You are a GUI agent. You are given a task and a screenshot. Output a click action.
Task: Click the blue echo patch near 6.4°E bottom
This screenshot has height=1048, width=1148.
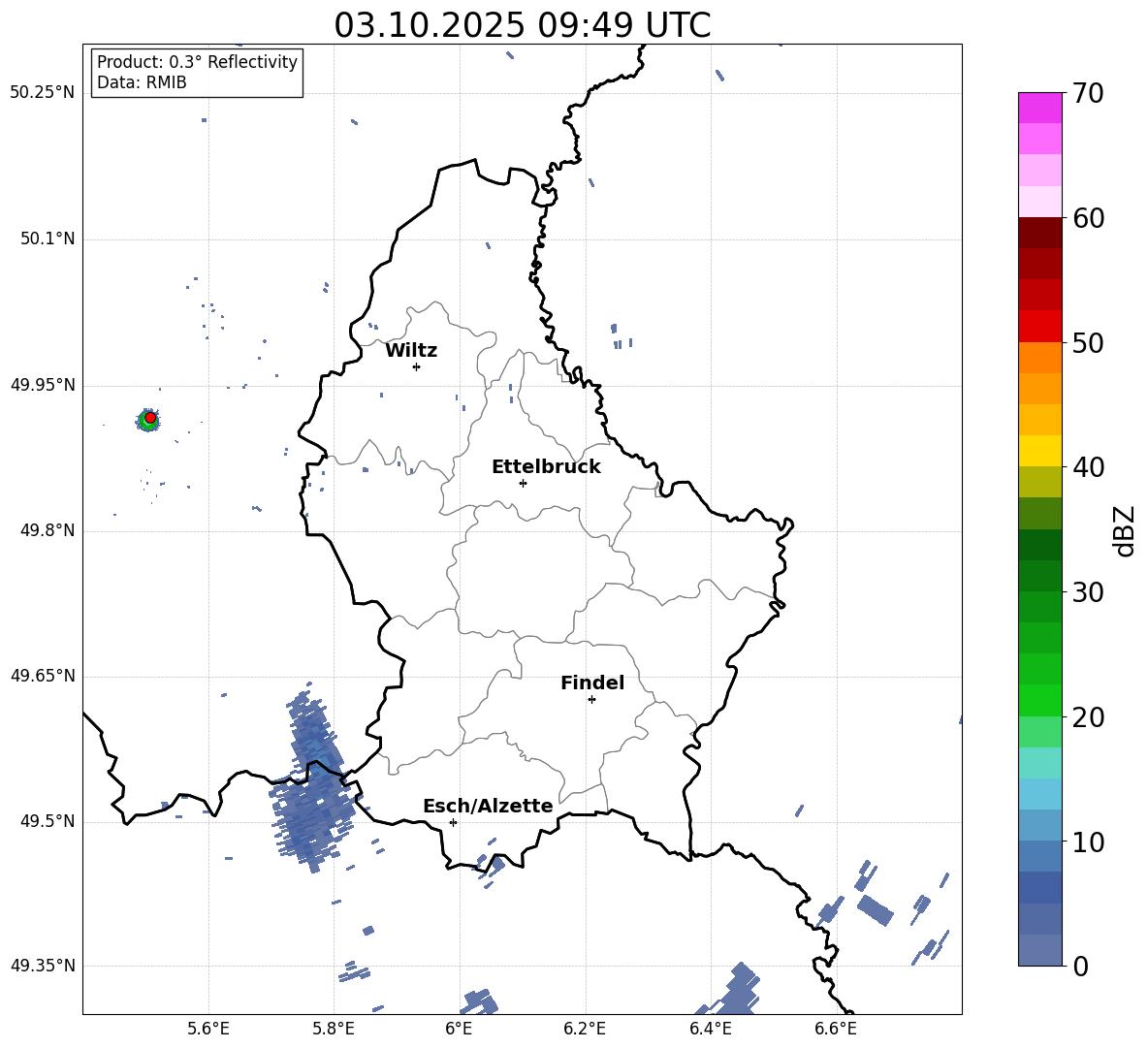(x=732, y=990)
